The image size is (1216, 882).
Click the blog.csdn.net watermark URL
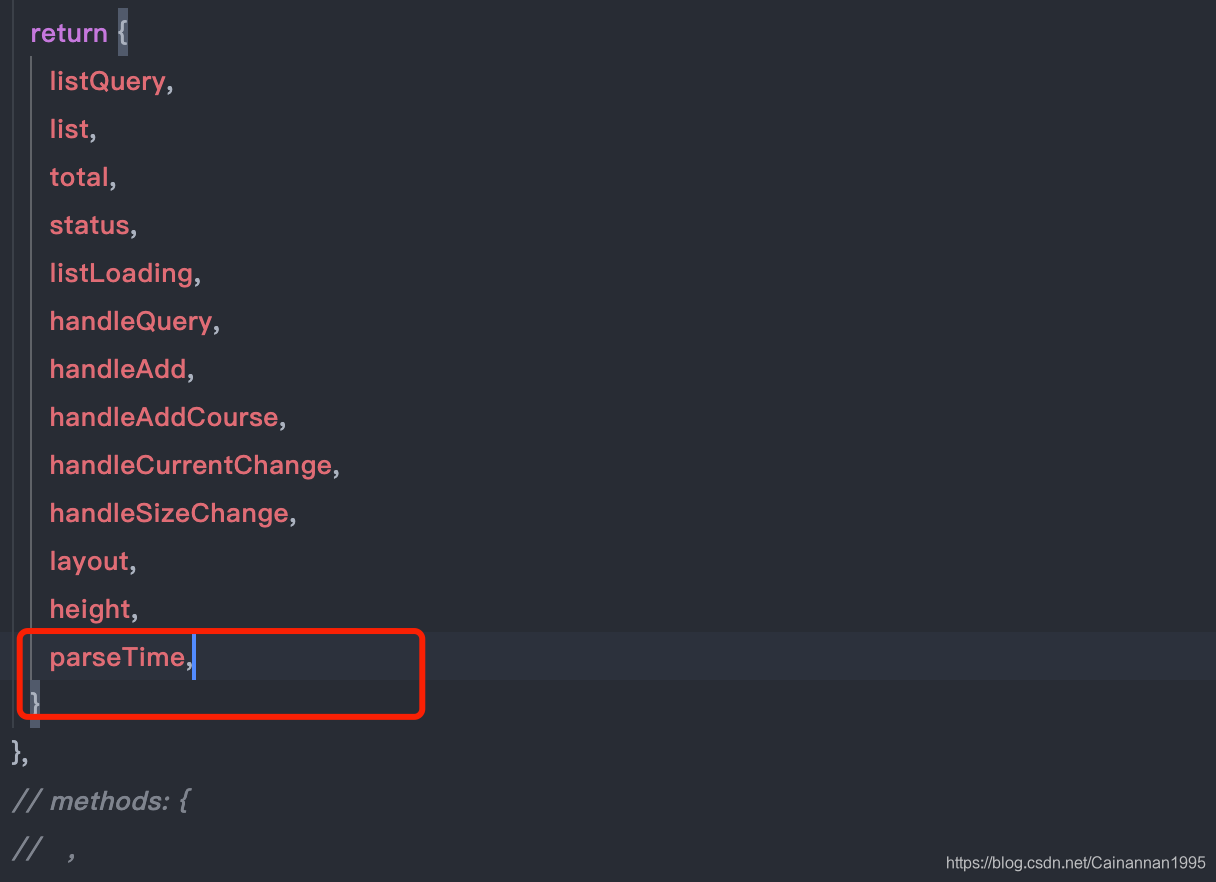click(x=1075, y=863)
